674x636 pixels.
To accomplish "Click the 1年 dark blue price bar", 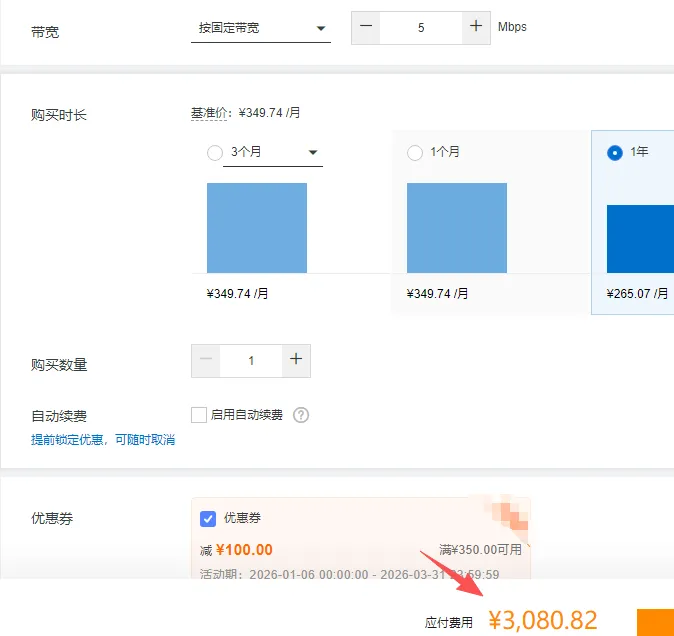I will (640, 239).
